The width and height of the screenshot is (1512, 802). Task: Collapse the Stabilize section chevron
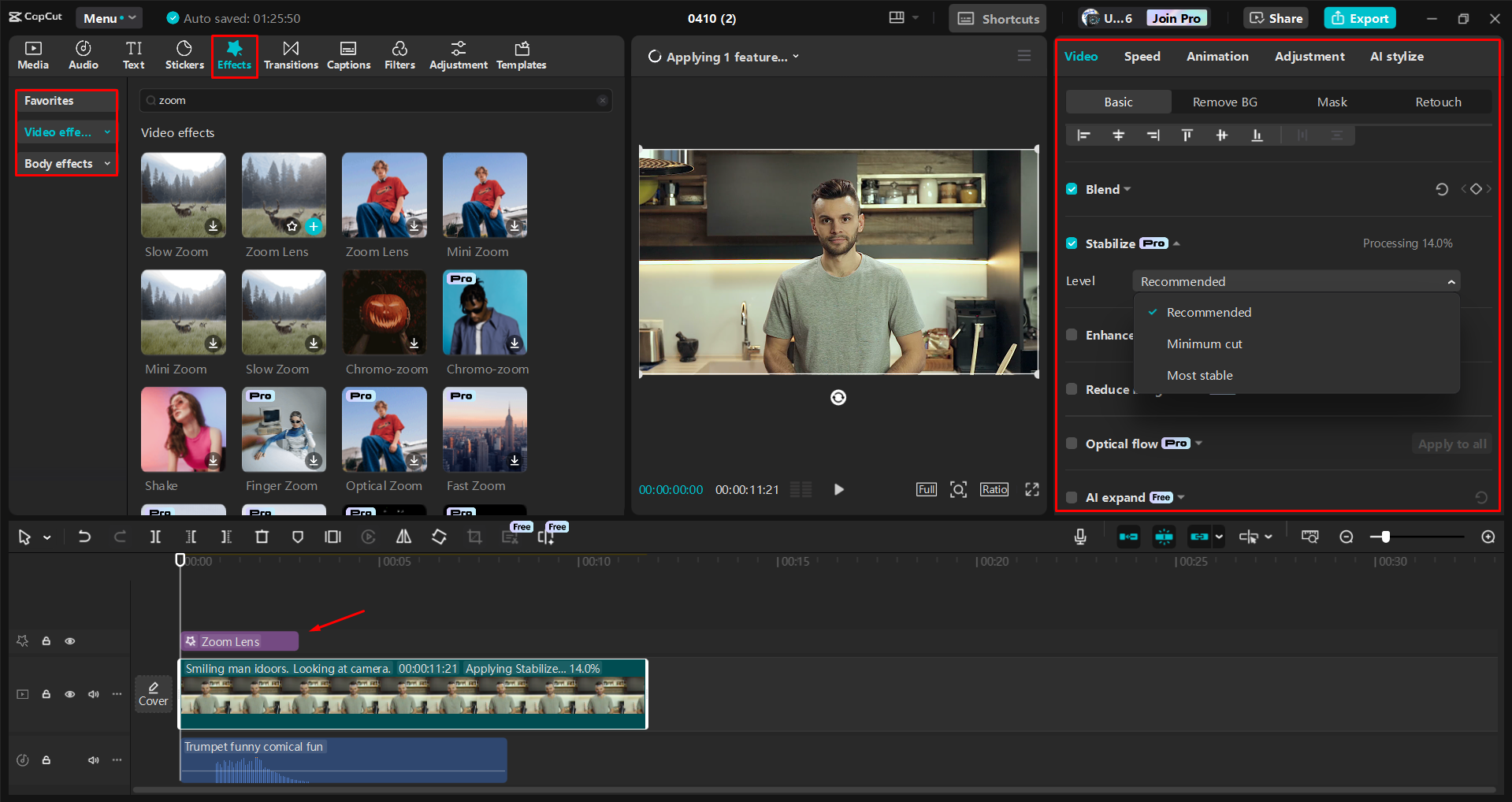click(1176, 243)
